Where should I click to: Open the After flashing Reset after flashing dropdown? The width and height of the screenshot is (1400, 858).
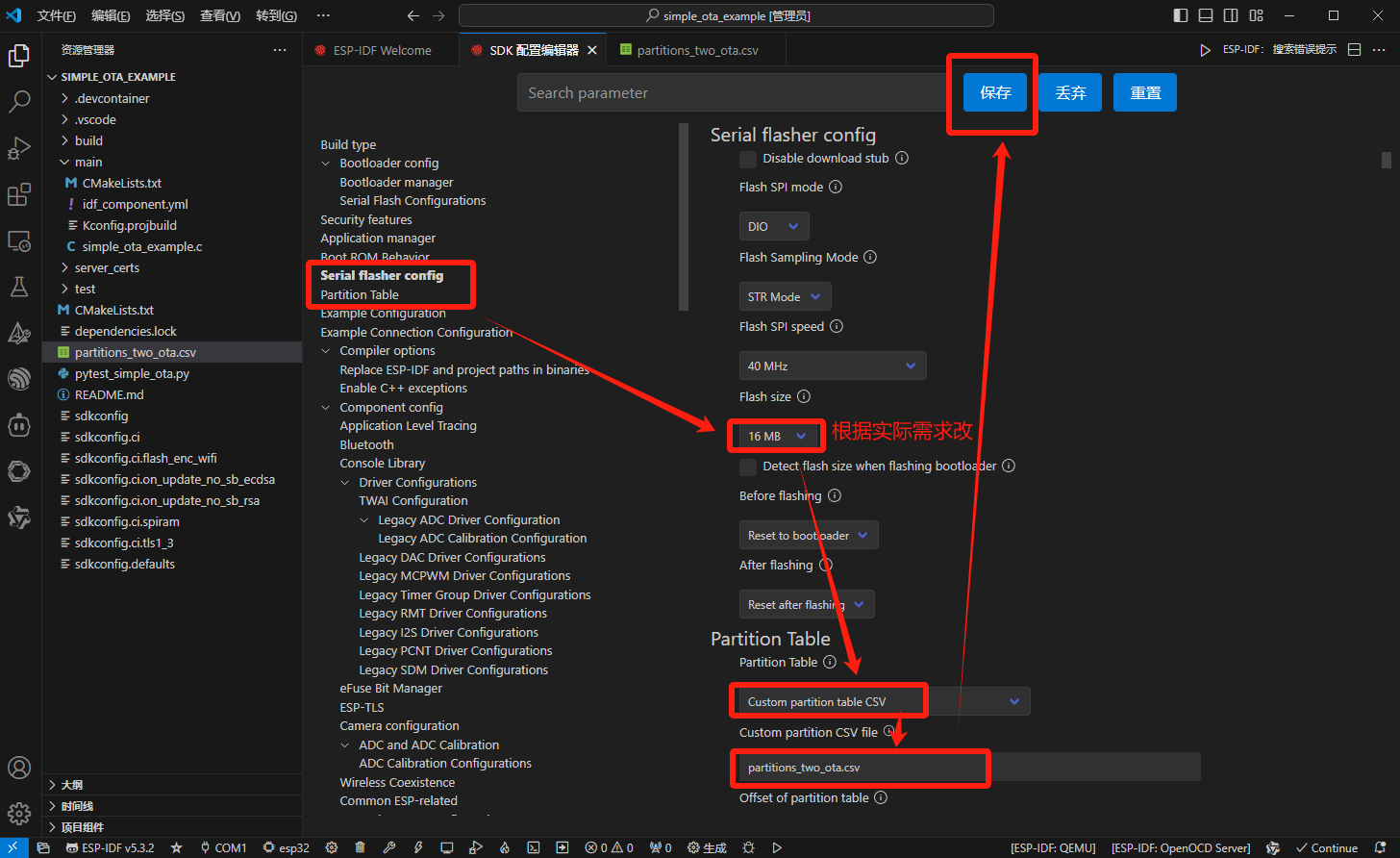(x=807, y=604)
